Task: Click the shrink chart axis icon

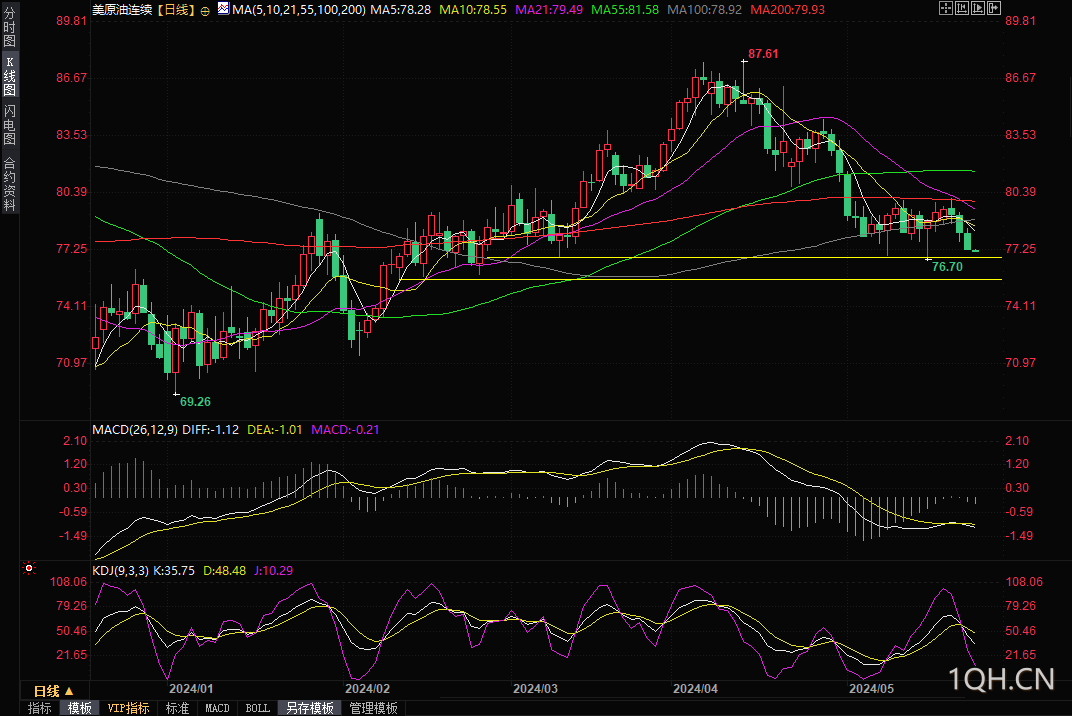Action: point(962,8)
